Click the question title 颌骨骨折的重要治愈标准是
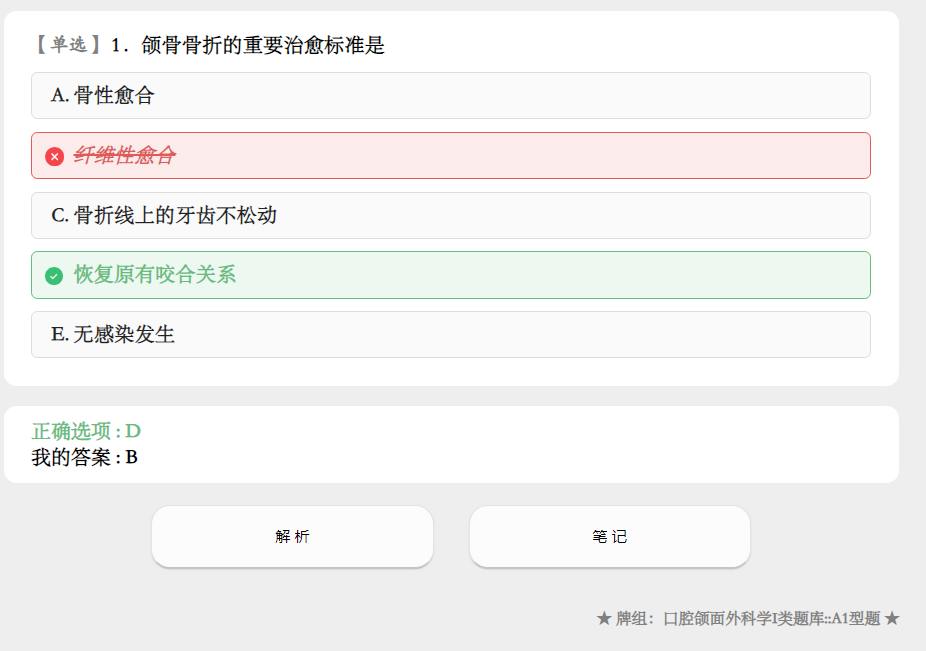Image resolution: width=926 pixels, height=651 pixels. (263, 45)
